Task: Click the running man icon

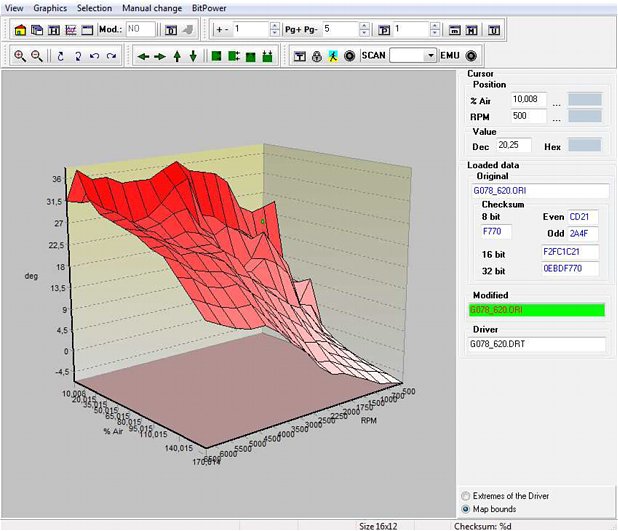Action: [333, 56]
